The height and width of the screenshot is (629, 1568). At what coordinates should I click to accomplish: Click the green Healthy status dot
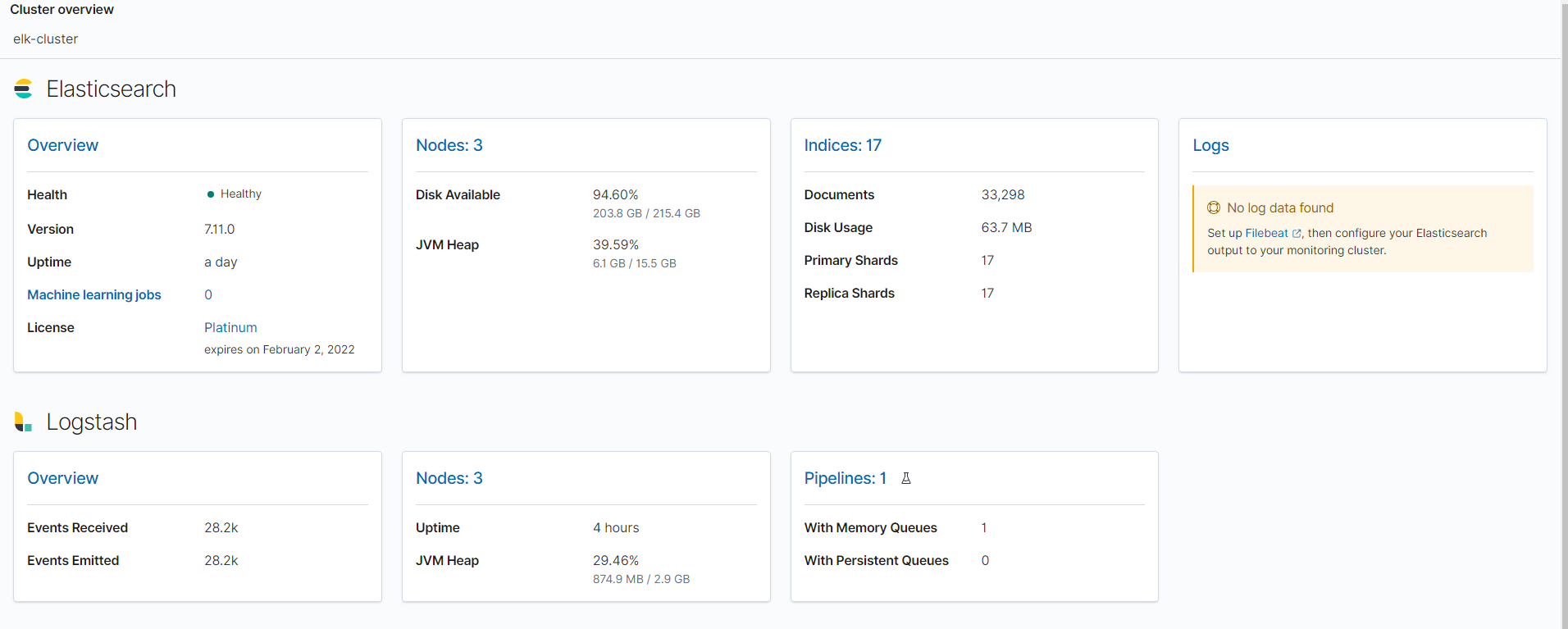point(211,194)
